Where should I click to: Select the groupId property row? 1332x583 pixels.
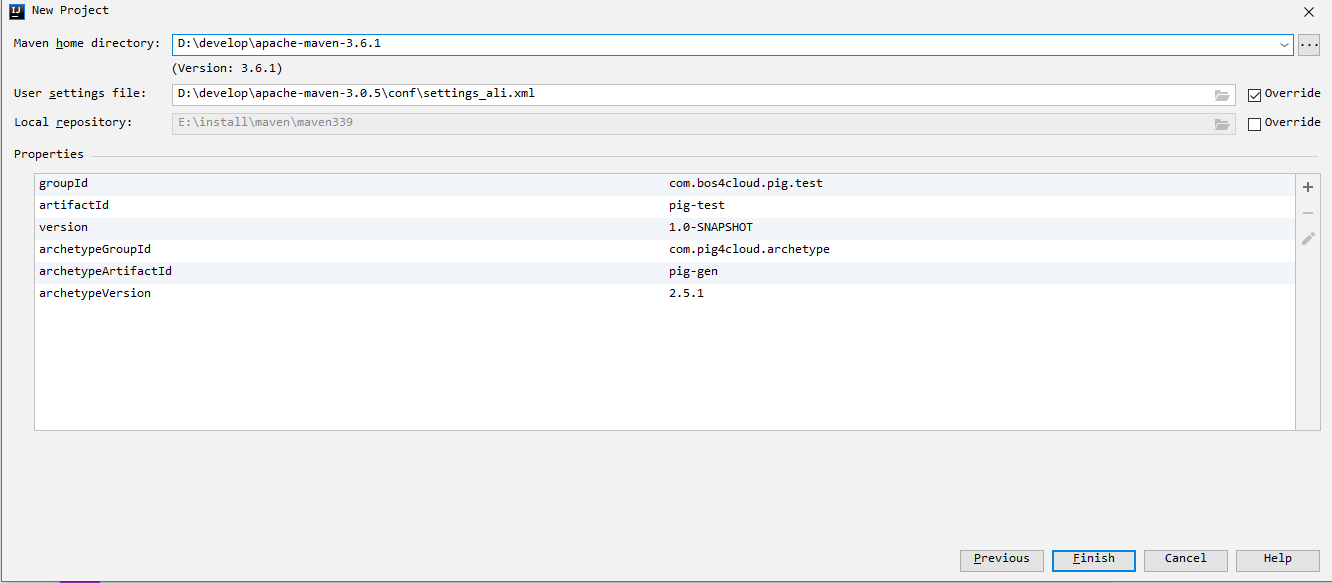[664, 184]
